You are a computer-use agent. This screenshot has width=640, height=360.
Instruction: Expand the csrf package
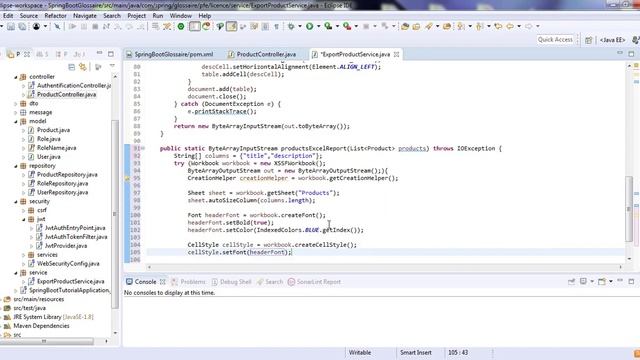[x=24, y=211]
